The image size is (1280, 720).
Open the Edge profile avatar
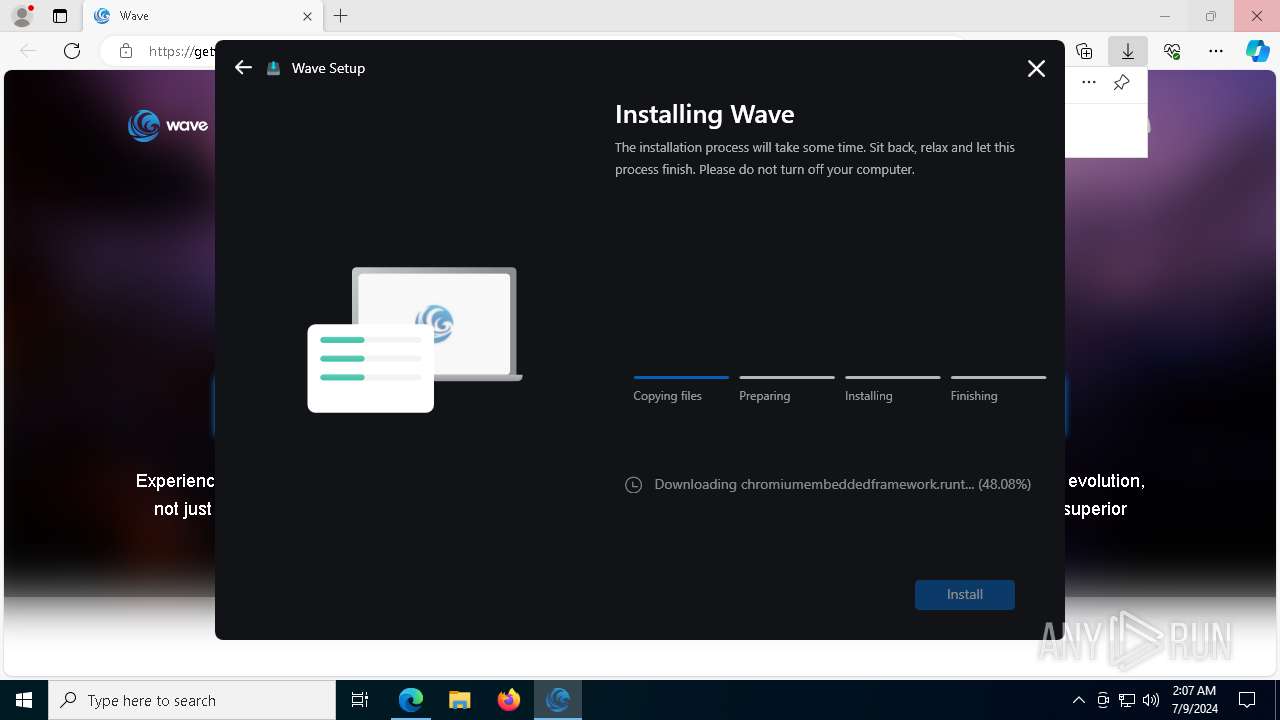tap(22, 16)
